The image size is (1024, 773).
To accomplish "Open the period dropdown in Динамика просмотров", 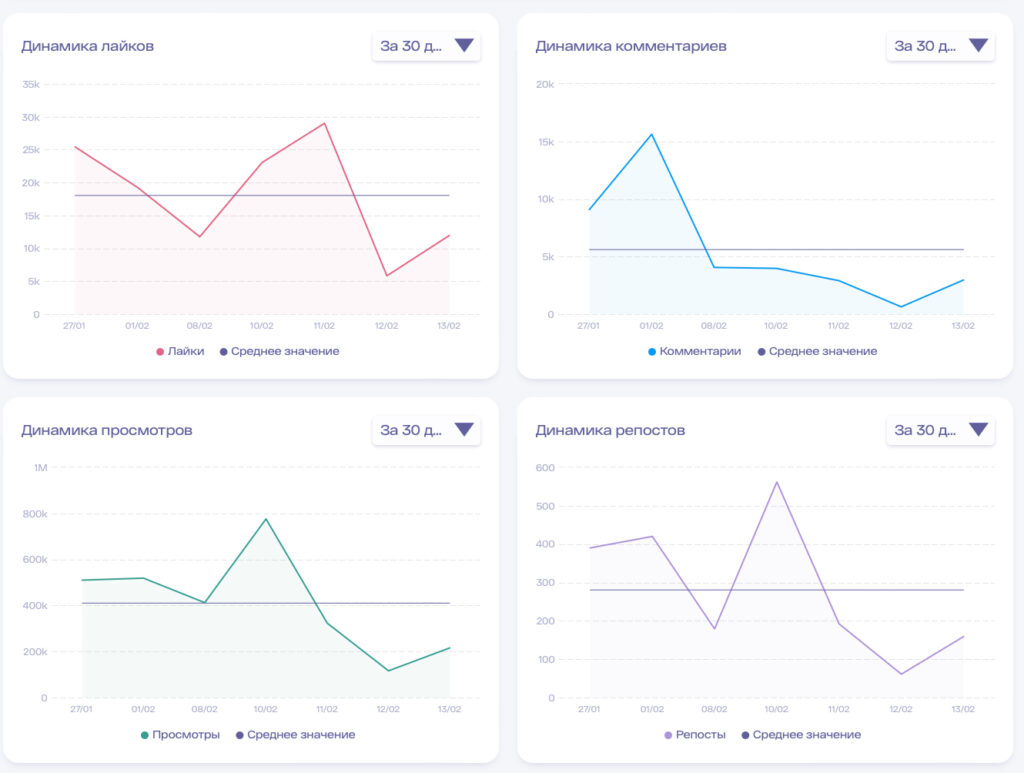I will tap(426, 430).
